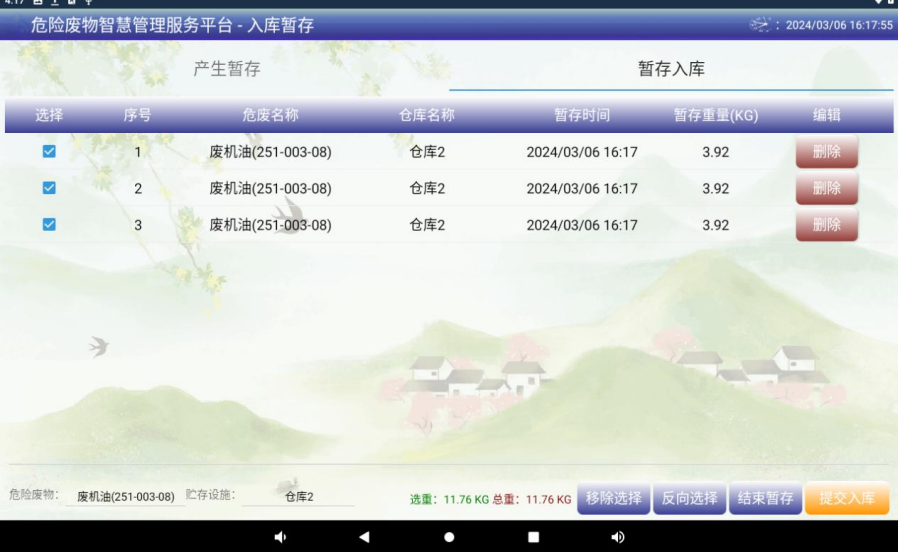Uncheck the checkbox for row 2

click(x=49, y=188)
